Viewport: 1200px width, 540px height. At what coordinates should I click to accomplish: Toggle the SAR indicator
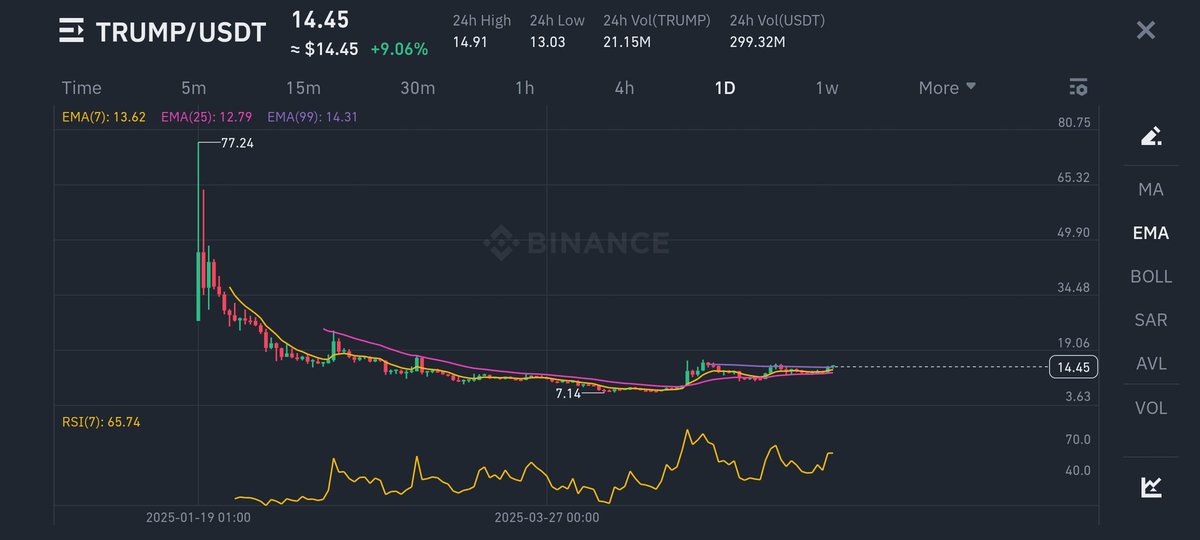tap(1151, 320)
